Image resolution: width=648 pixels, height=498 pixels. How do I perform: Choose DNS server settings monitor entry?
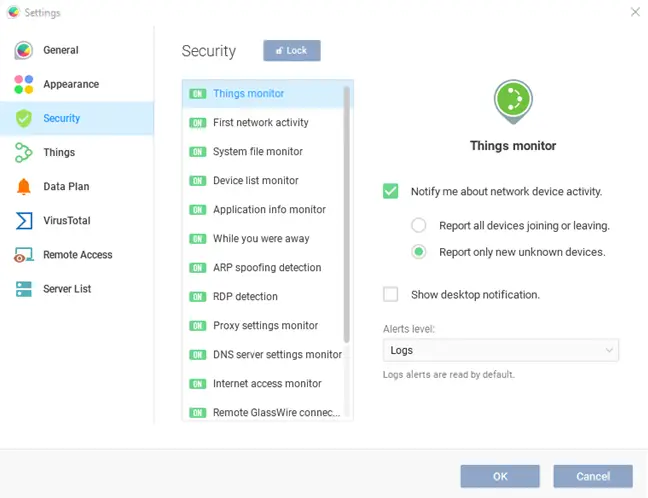click(x=277, y=355)
